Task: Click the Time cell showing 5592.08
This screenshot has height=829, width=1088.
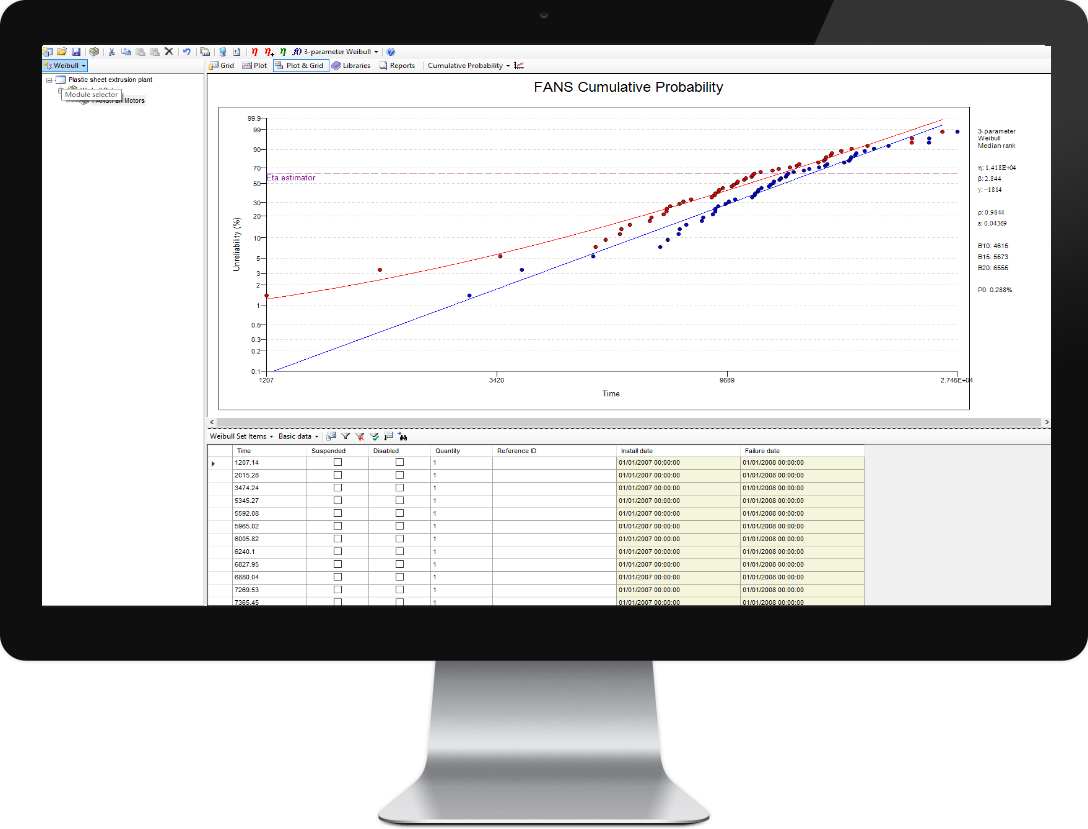Action: [x=246, y=513]
